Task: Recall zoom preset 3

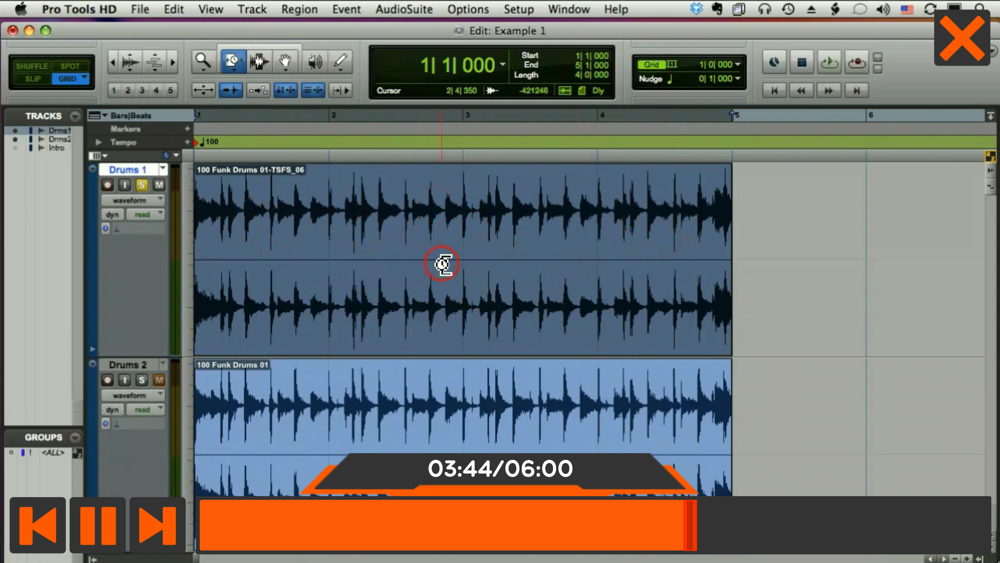Action: coord(142,91)
